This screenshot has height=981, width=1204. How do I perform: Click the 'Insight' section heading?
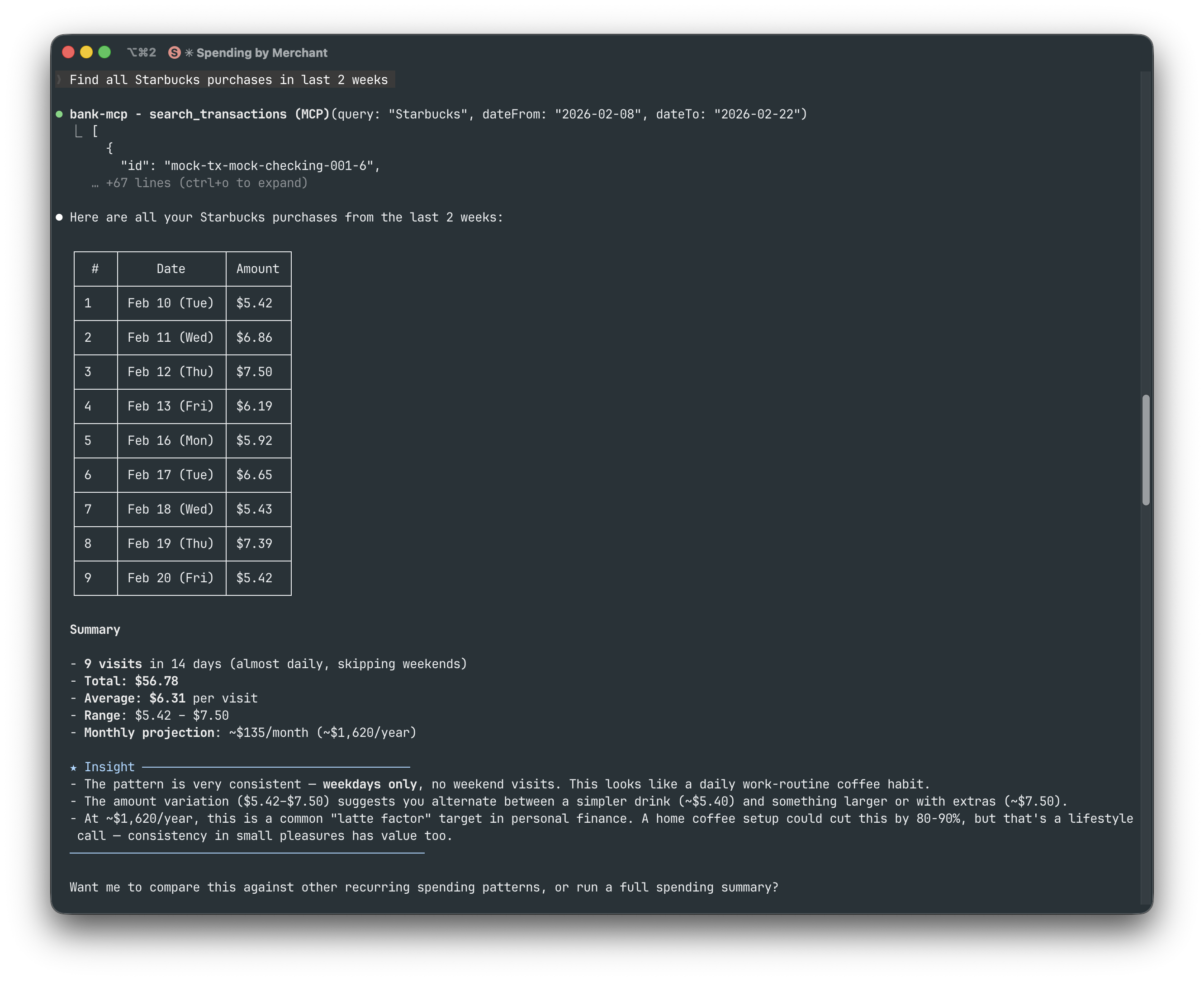tap(109, 767)
